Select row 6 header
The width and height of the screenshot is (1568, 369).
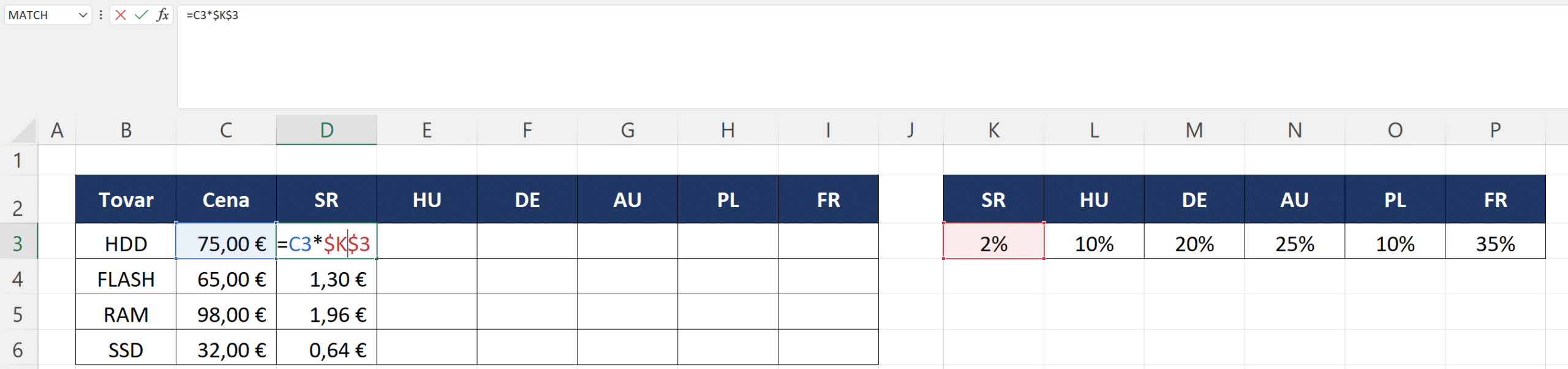tap(18, 349)
